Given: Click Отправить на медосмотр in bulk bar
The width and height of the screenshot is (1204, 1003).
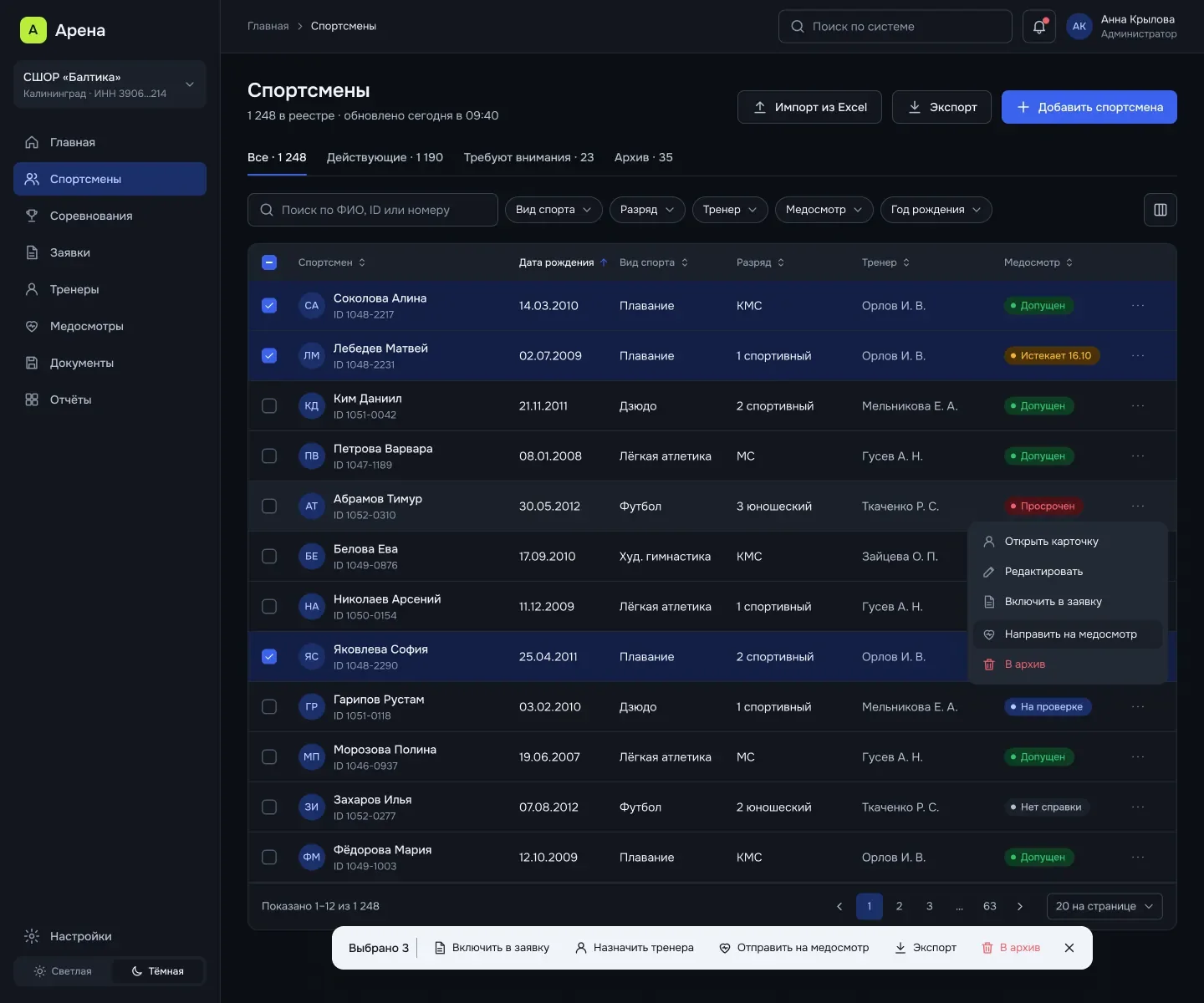Looking at the screenshot, I should click(794, 948).
